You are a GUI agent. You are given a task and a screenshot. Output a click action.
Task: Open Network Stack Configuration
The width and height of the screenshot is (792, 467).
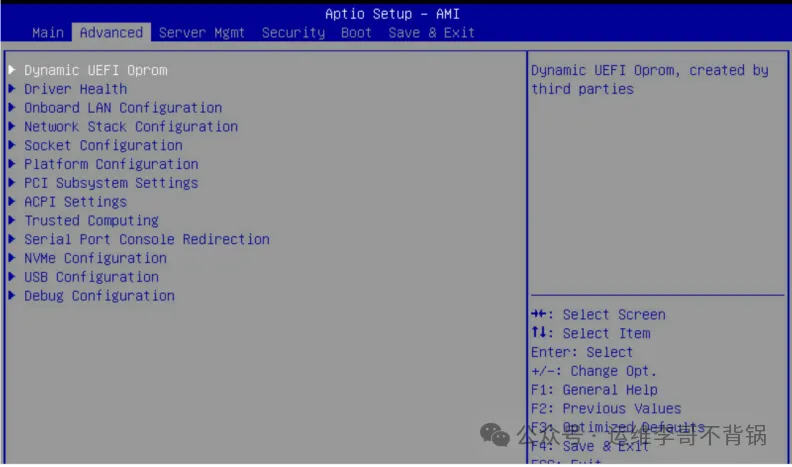point(131,126)
